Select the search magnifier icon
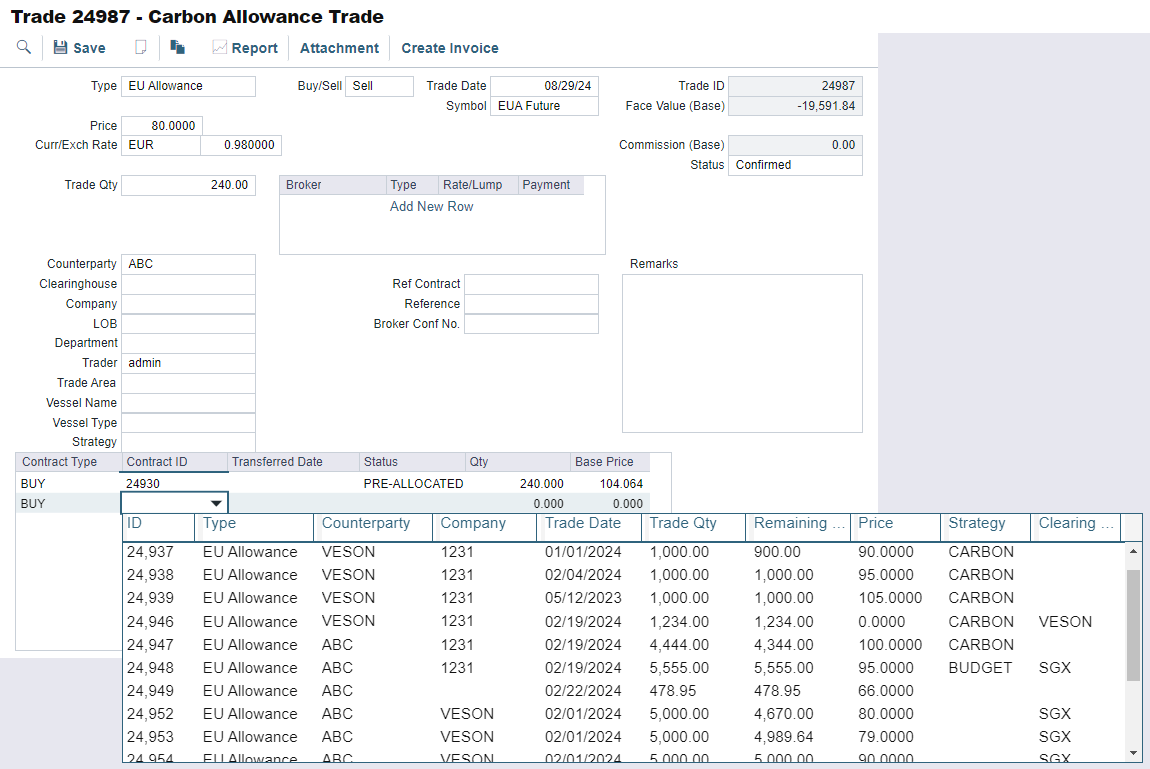Viewport: 1150px width, 769px height. 24,47
